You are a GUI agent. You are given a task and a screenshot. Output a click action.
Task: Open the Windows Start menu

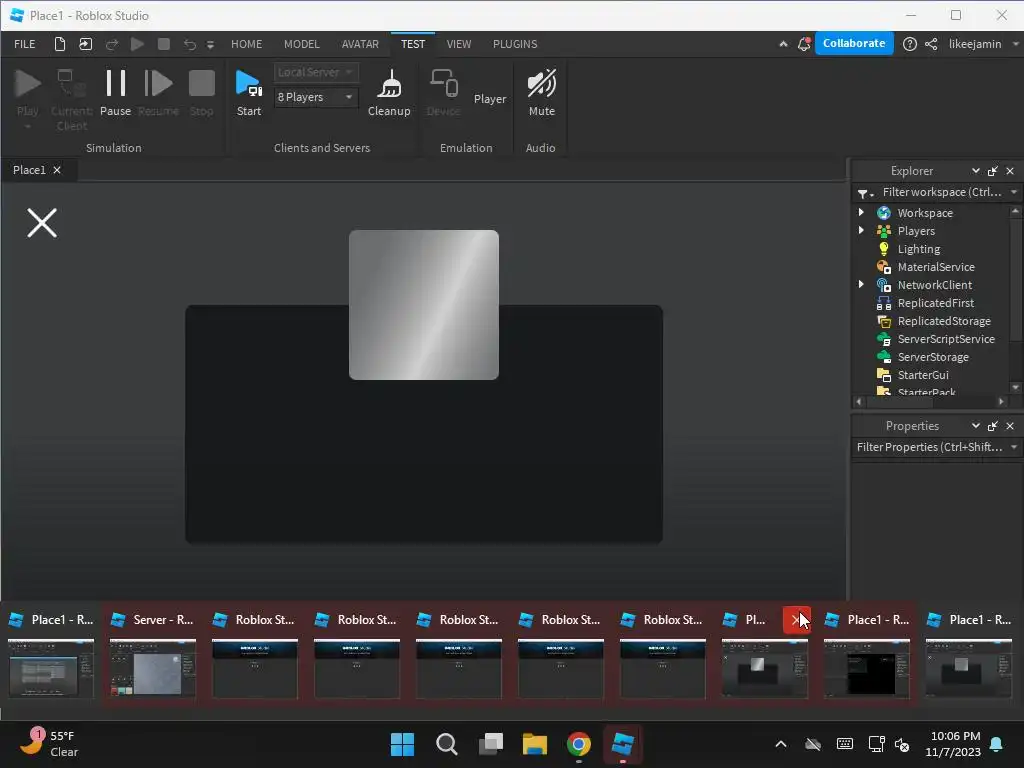click(402, 744)
